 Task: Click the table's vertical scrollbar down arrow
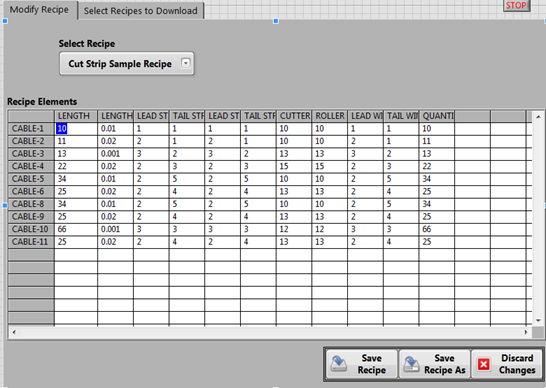coord(538,320)
